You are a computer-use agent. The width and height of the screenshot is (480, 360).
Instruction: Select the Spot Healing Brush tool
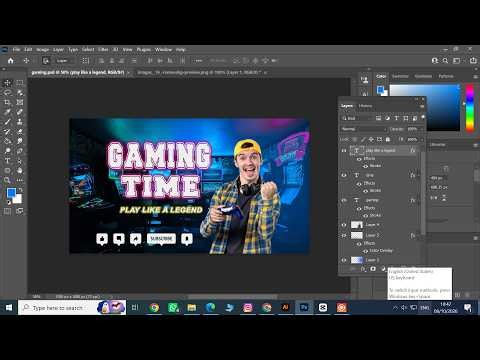click(x=20, y=112)
